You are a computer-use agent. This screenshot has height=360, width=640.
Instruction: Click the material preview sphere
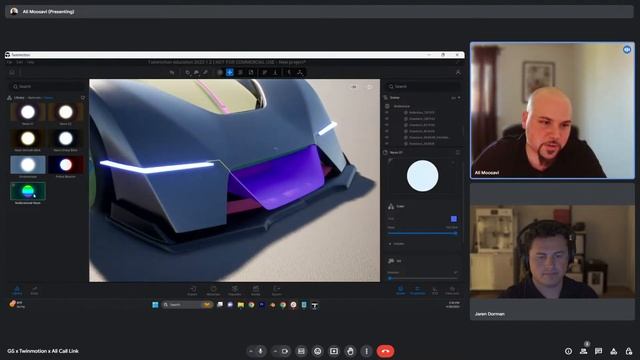click(x=422, y=176)
